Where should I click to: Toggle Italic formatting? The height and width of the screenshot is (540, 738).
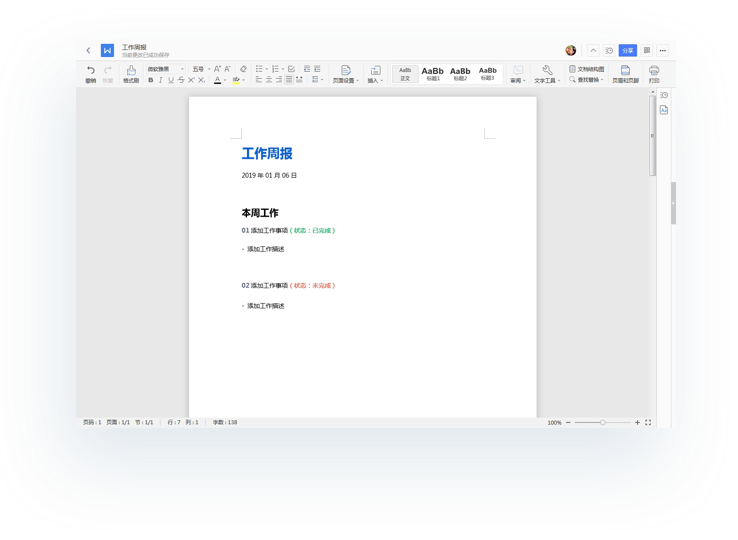click(x=160, y=80)
